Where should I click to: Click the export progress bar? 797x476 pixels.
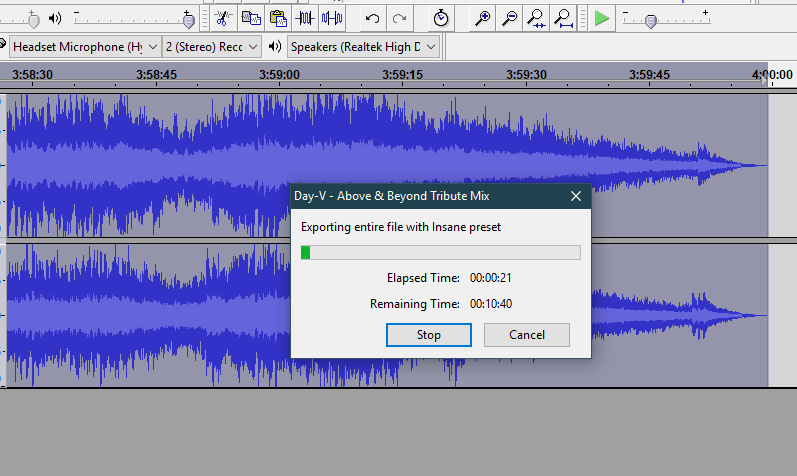pos(441,252)
